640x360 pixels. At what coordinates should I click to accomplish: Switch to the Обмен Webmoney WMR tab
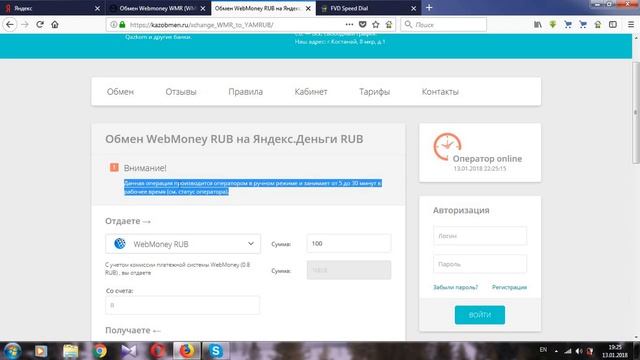pos(158,8)
